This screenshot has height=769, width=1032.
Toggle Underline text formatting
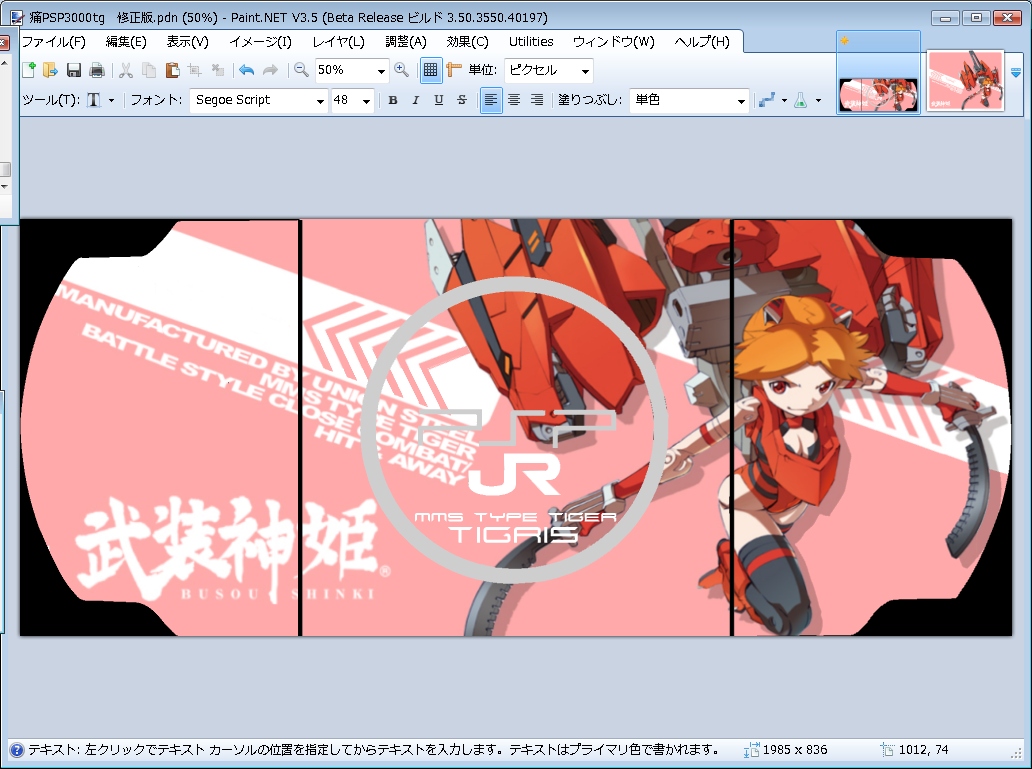(438, 100)
